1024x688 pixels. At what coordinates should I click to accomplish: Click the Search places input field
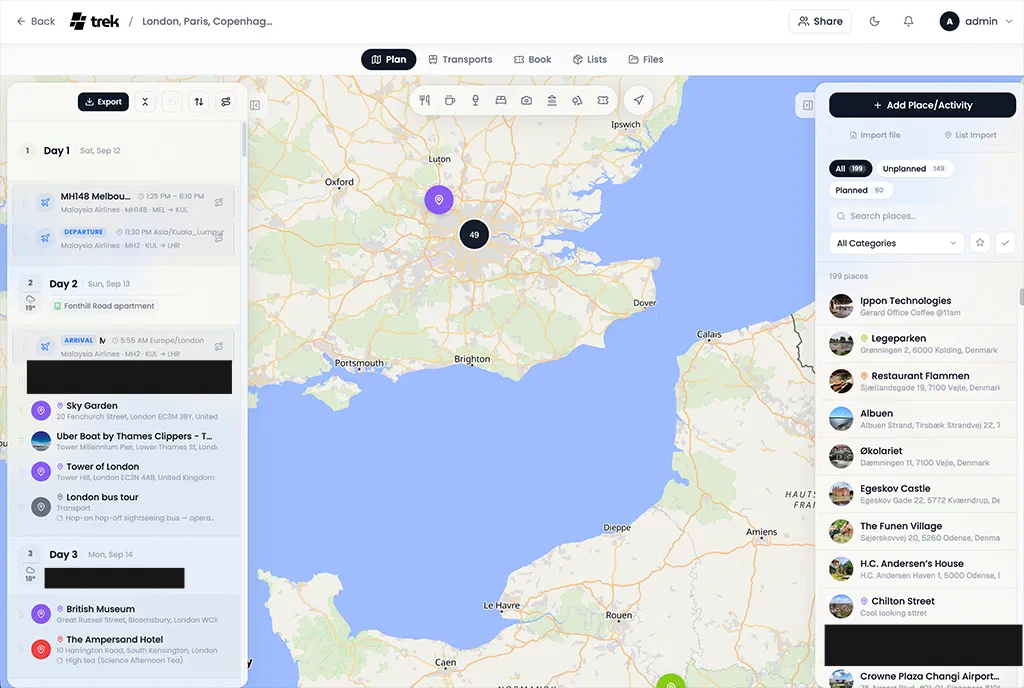(x=922, y=216)
